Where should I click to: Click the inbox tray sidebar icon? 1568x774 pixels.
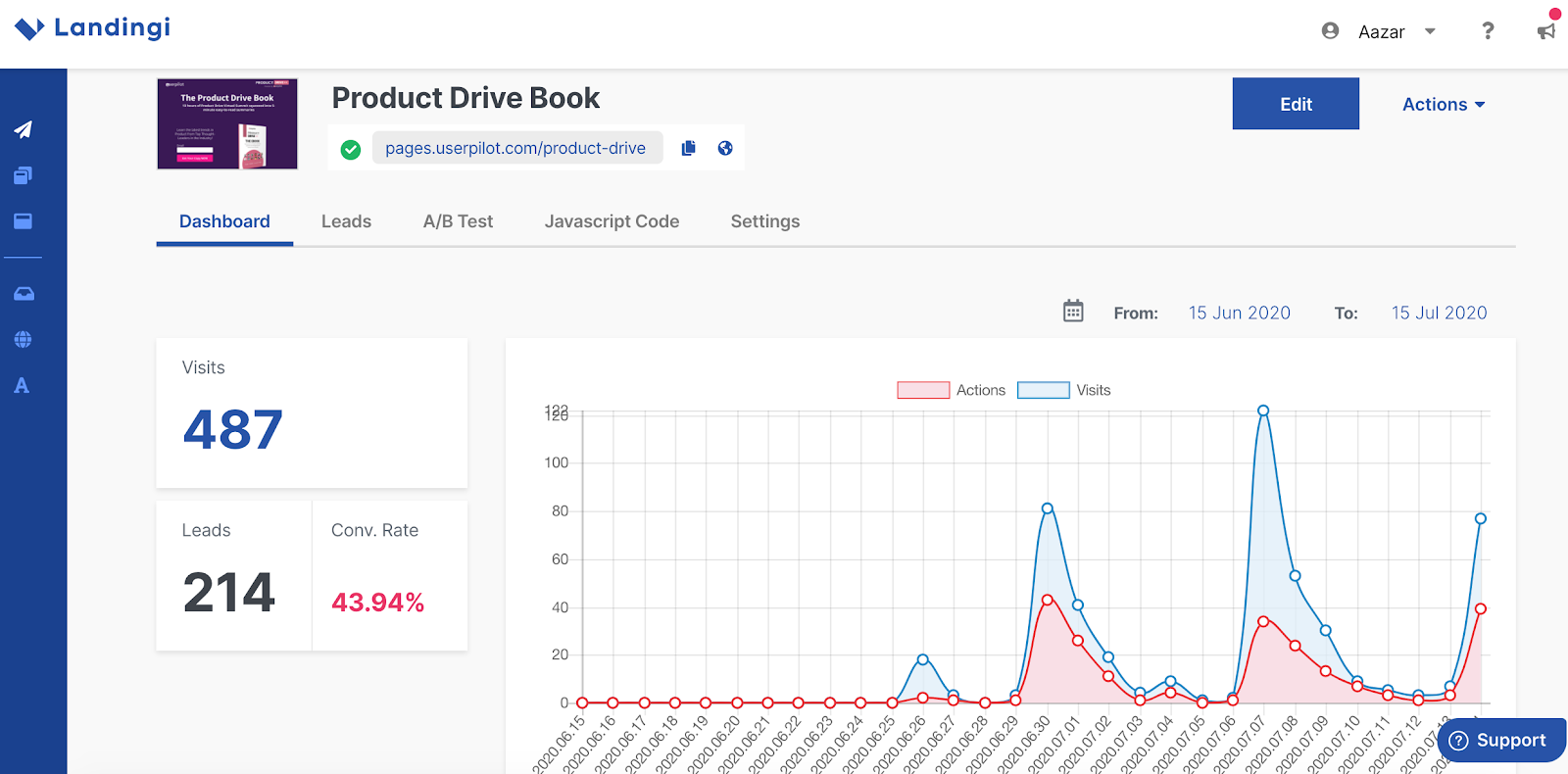[24, 293]
